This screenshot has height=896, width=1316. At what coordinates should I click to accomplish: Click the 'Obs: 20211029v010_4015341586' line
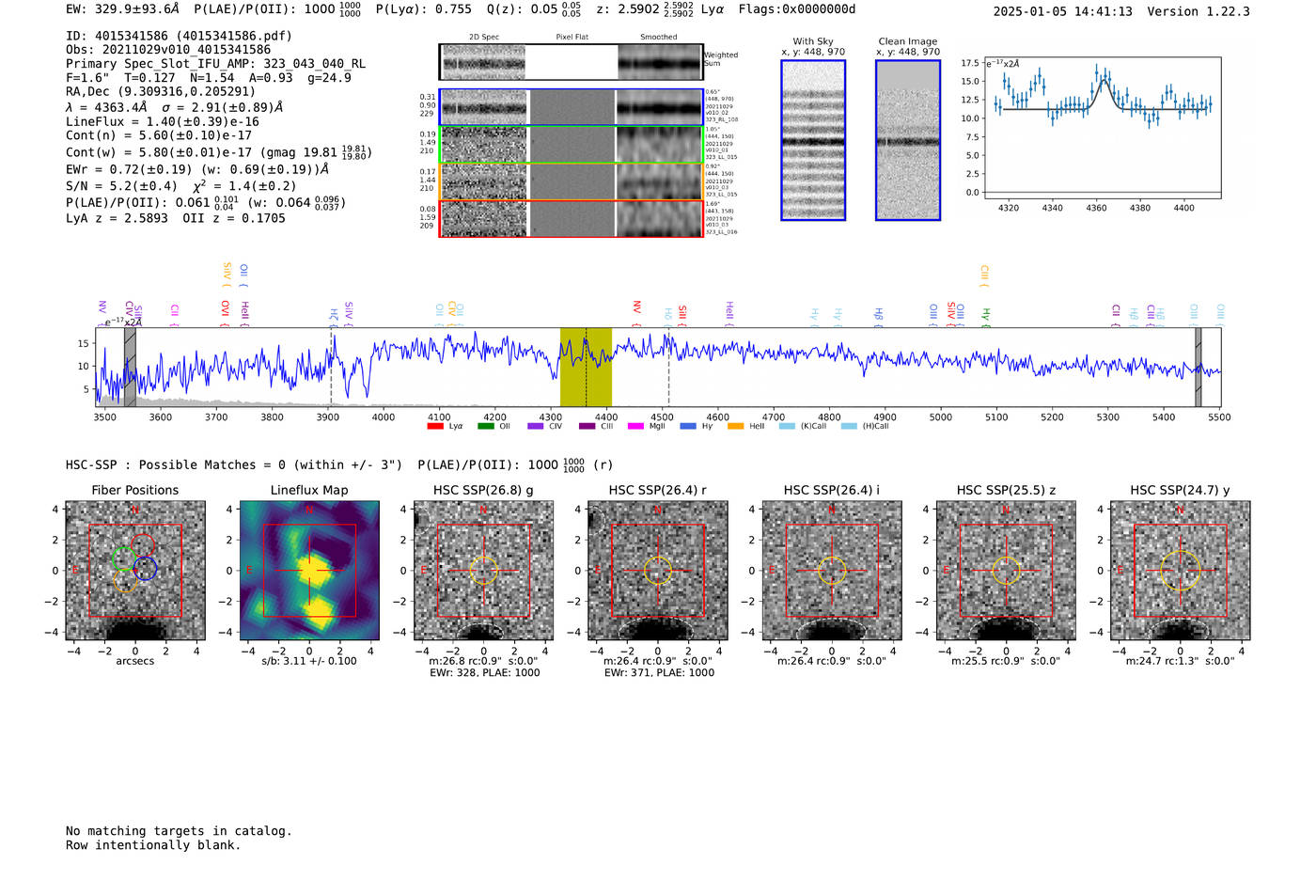point(168,49)
